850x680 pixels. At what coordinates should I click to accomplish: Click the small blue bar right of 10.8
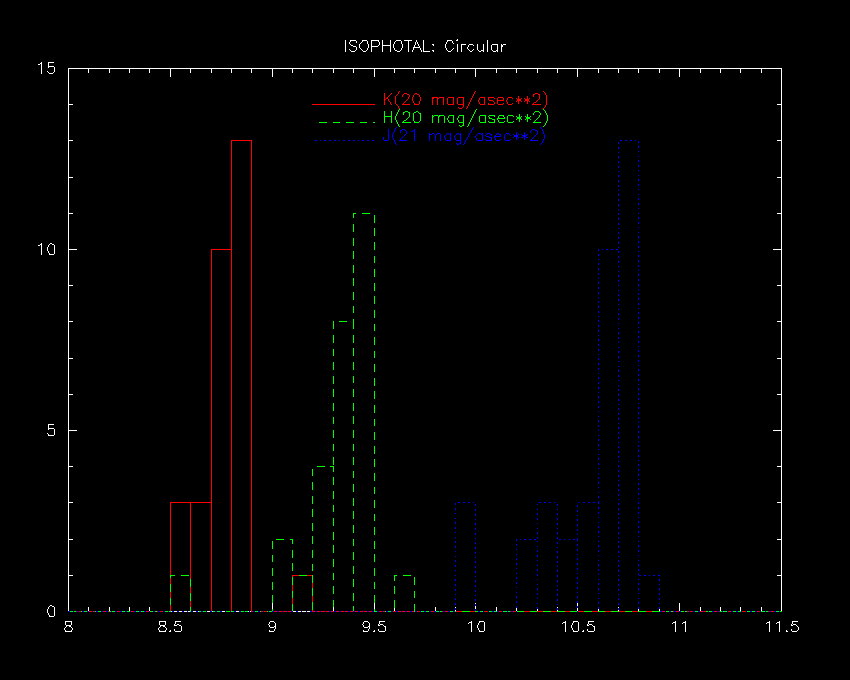pyautogui.click(x=649, y=593)
